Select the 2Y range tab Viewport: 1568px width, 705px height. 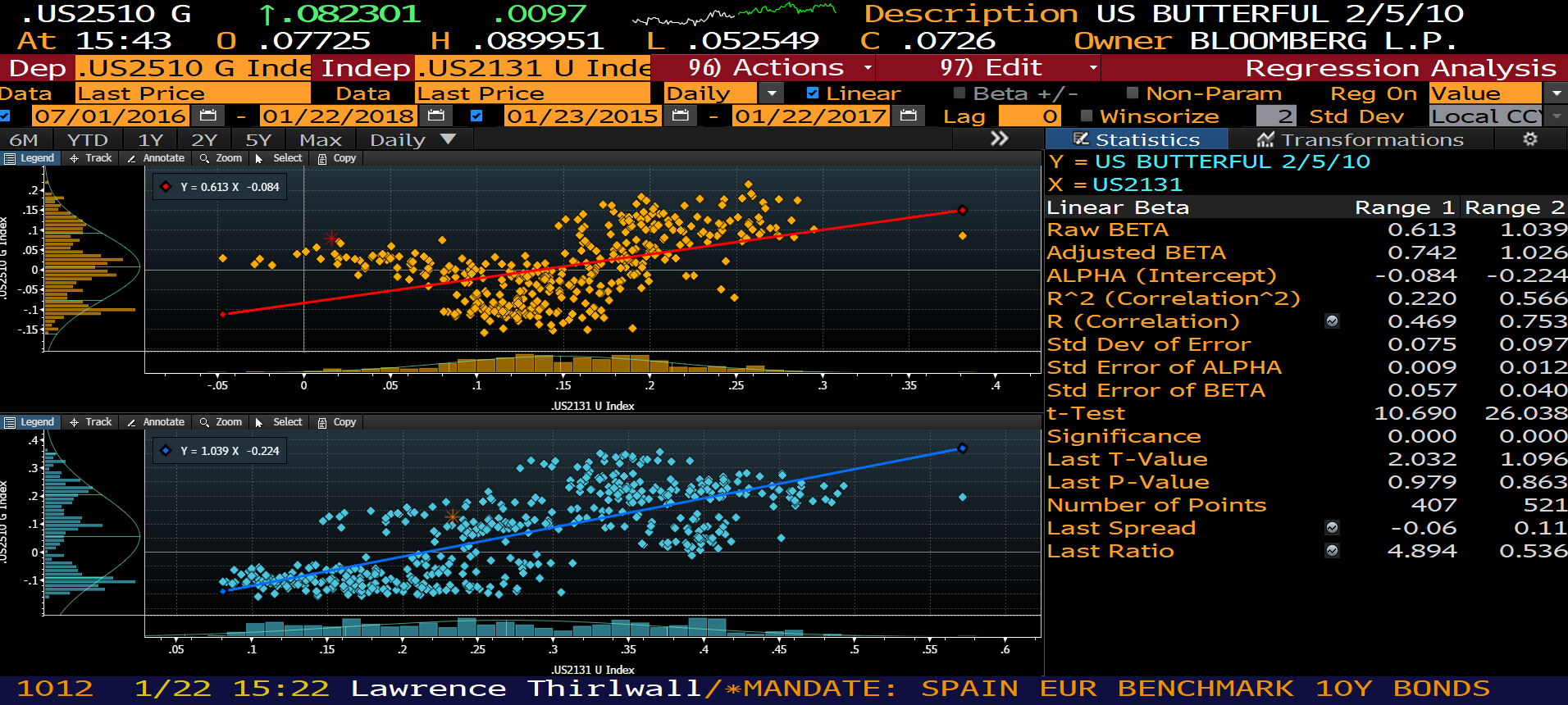click(204, 139)
